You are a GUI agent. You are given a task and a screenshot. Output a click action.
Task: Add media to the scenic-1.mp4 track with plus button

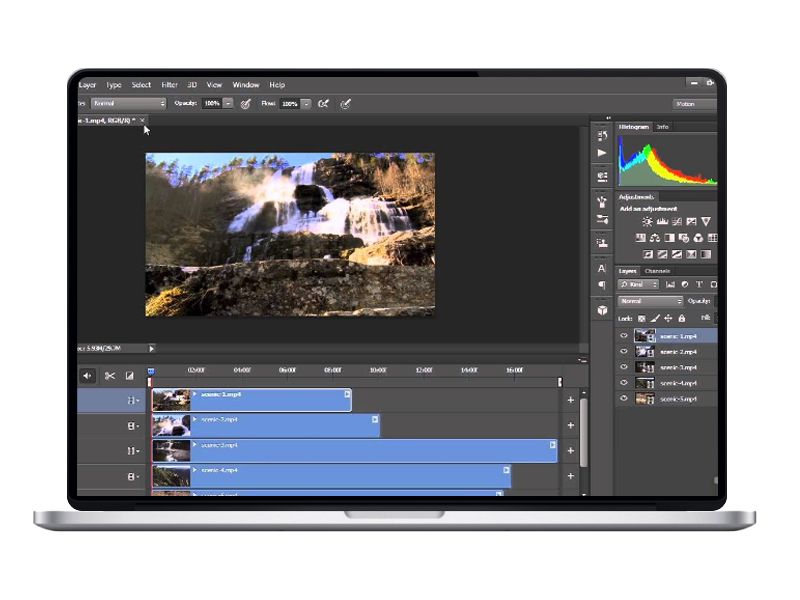(x=571, y=400)
